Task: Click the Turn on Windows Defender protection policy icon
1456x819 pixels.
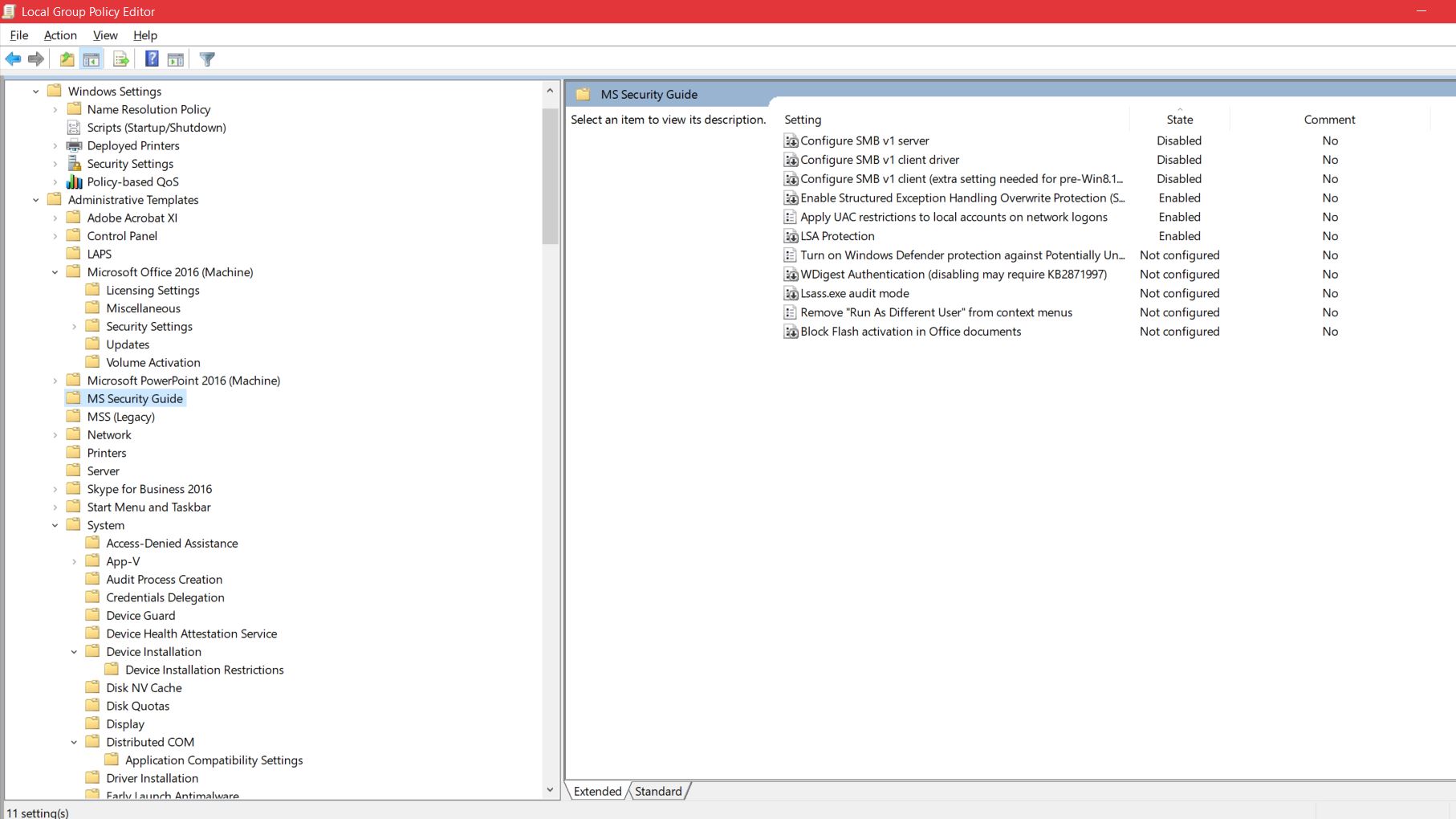Action: point(791,255)
